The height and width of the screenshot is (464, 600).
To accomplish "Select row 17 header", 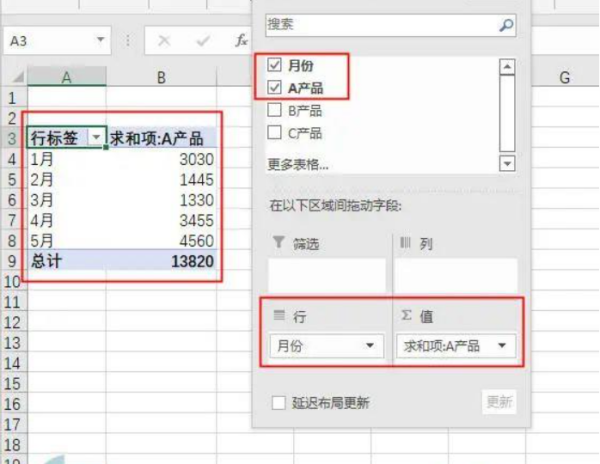I will tap(13, 425).
